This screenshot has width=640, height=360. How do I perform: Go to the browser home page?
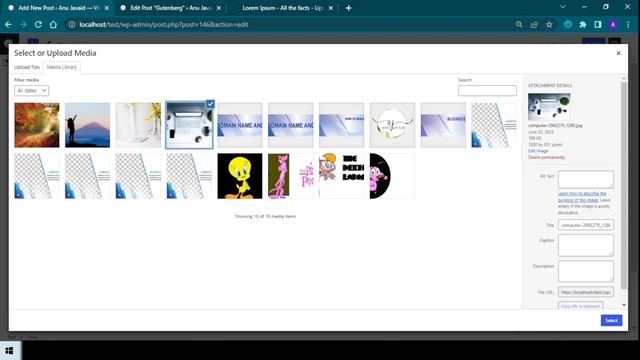[x=53, y=24]
